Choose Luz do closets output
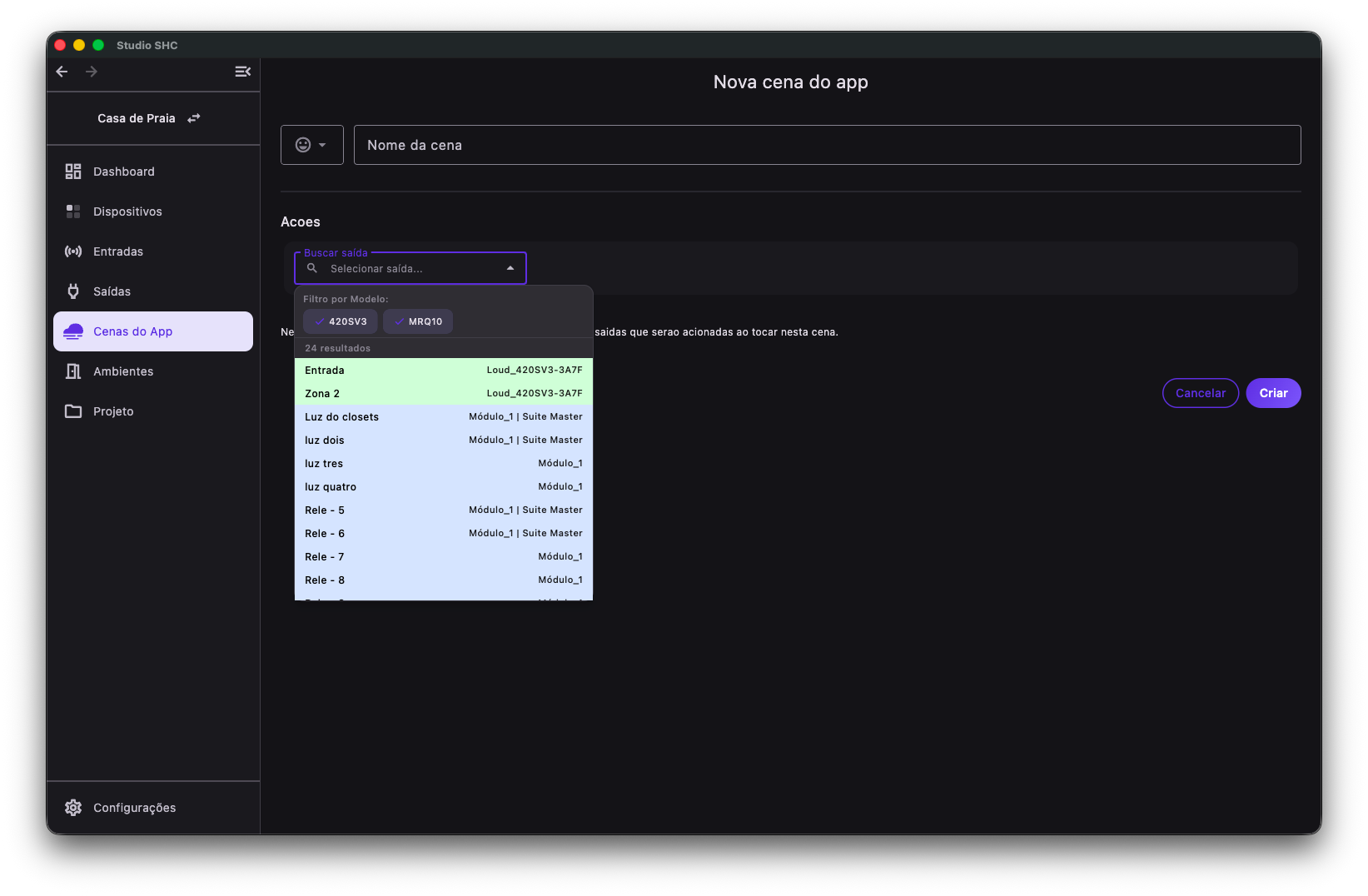The height and width of the screenshot is (896, 1368). click(x=444, y=416)
